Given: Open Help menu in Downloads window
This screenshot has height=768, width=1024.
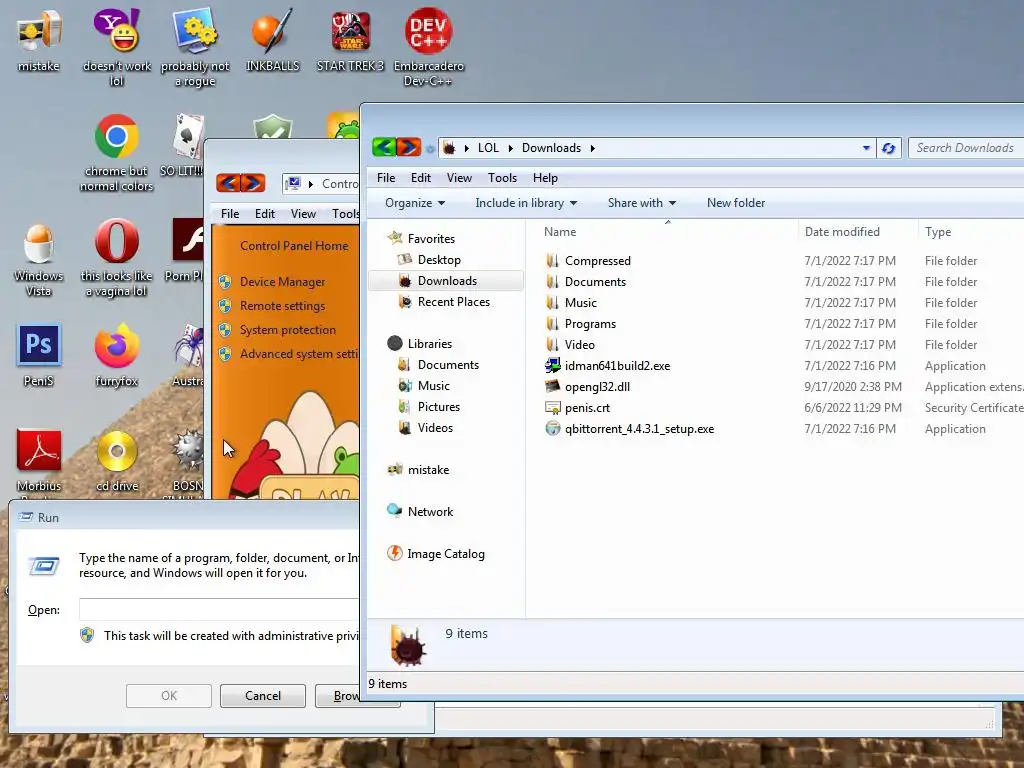Looking at the screenshot, I should (x=545, y=178).
